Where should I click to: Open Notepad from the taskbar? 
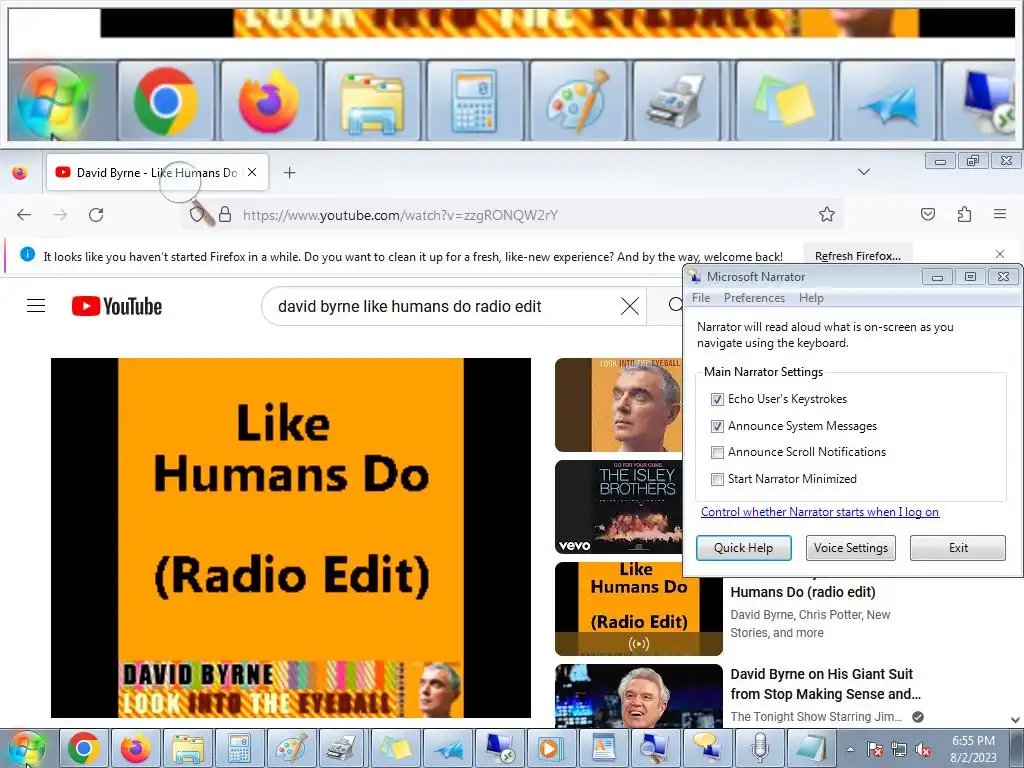coord(811,748)
